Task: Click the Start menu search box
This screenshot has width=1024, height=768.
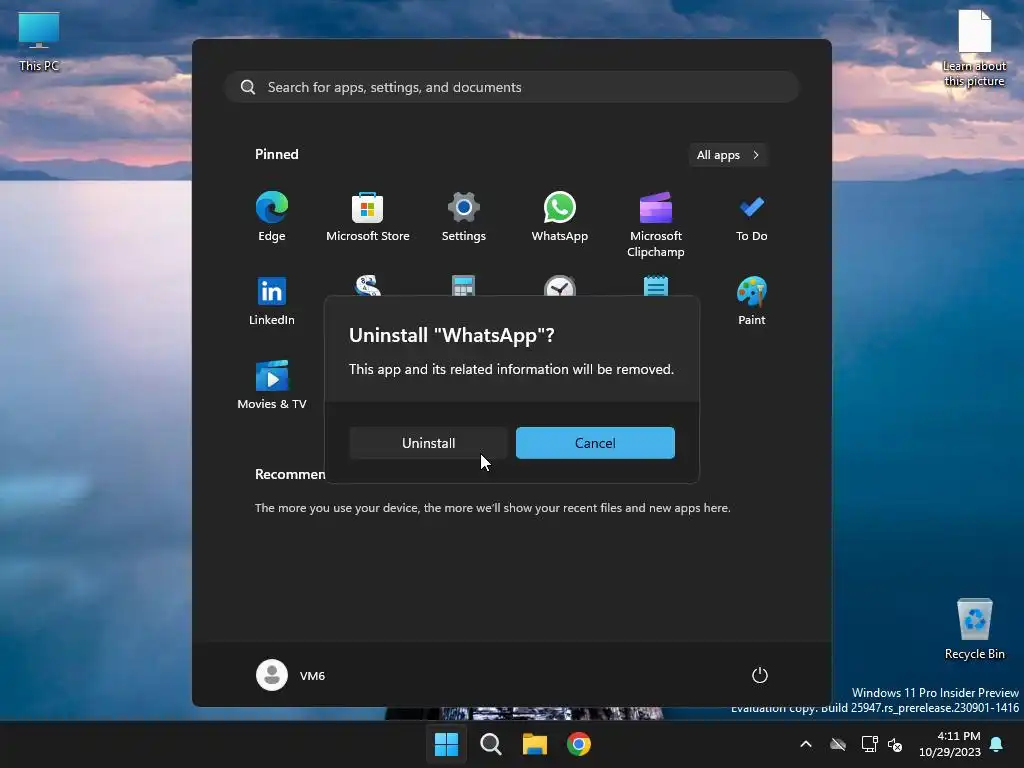Action: point(512,87)
